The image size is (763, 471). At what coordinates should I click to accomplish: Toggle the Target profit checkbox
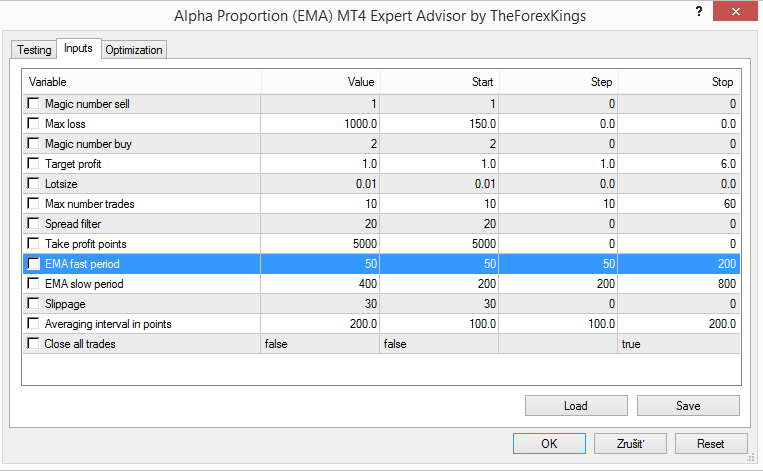click(x=33, y=163)
